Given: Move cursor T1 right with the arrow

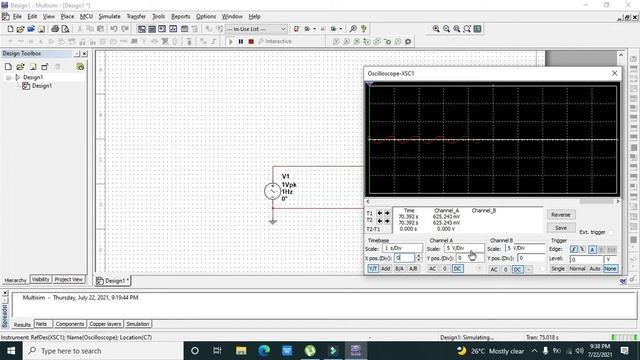Looking at the screenshot, I should [387, 213].
